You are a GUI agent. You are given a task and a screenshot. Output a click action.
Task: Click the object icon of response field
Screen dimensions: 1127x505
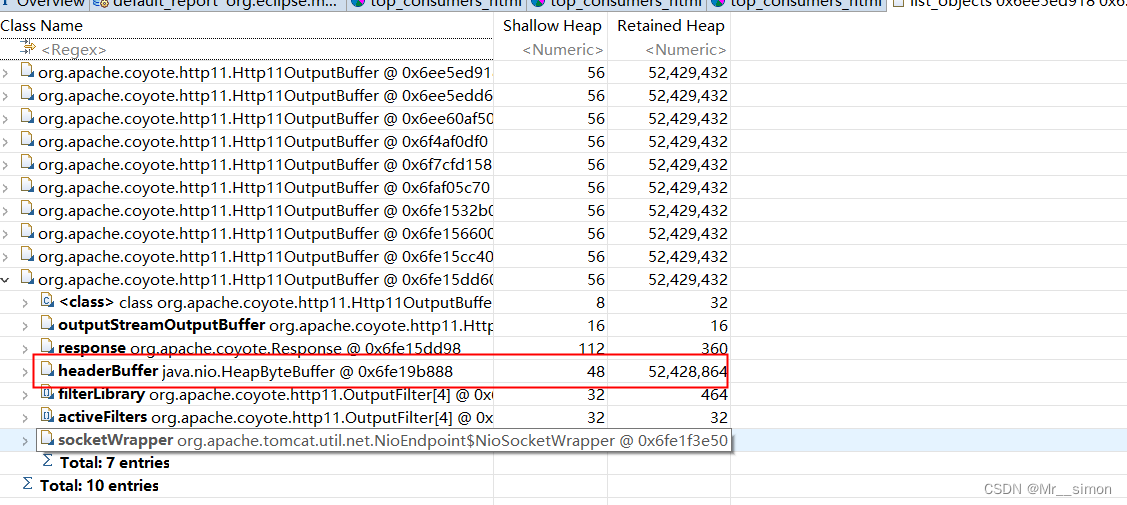47,348
